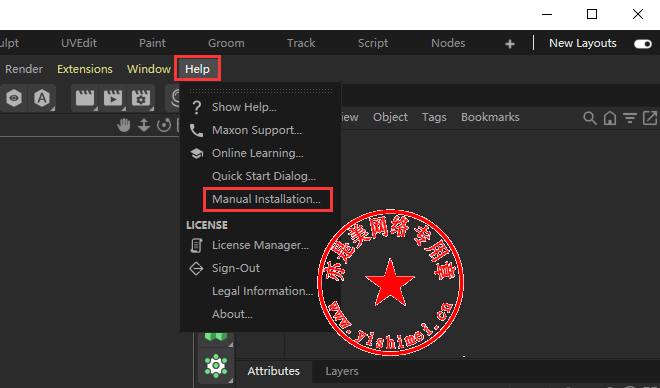This screenshot has height=388, width=660.
Task: Select the vertical arrows zoom viewport icon
Action: point(144,125)
